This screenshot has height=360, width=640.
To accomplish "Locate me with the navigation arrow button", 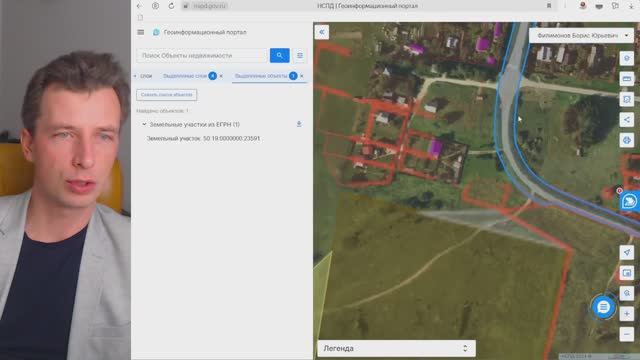I will 627,252.
